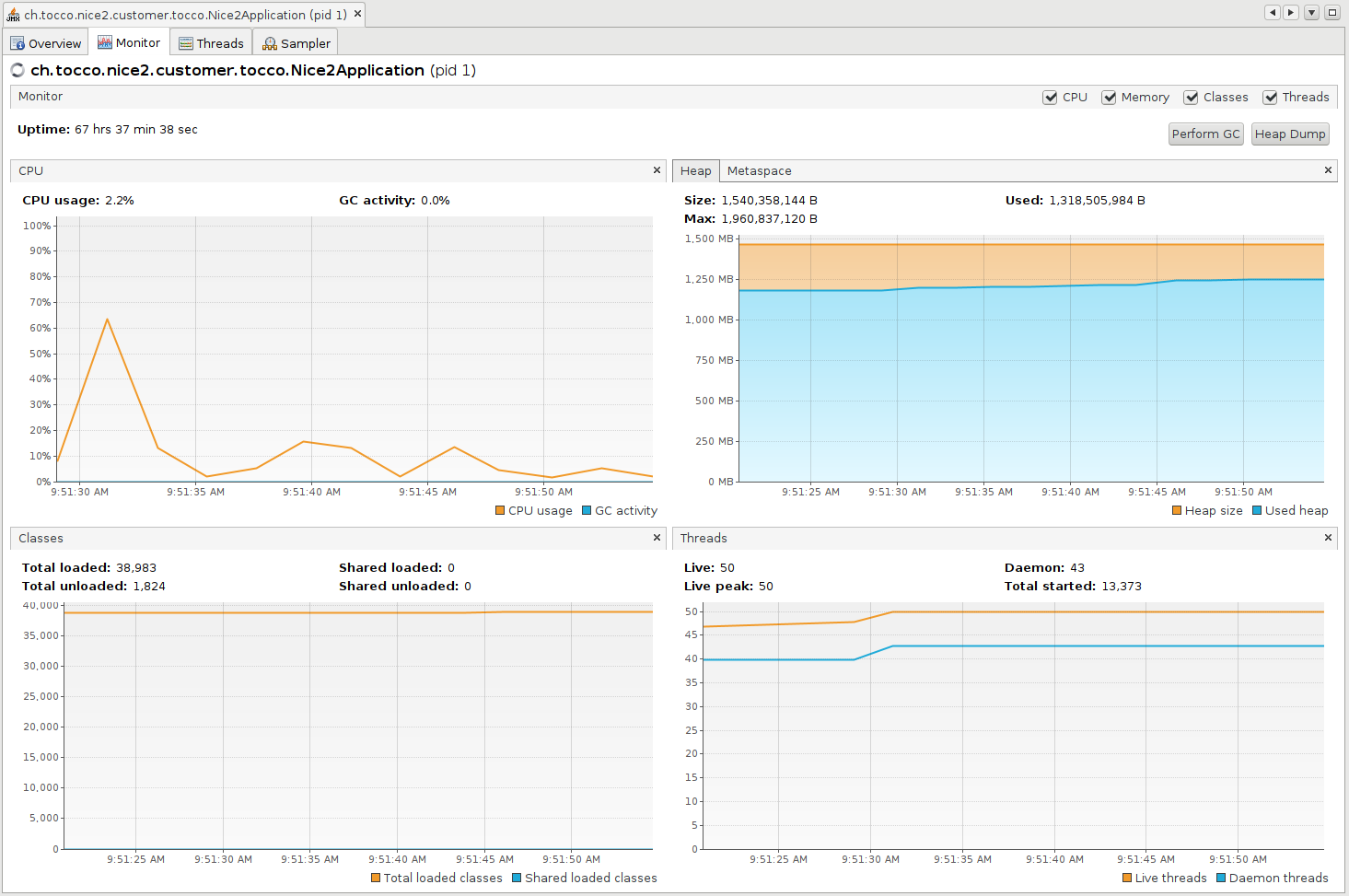Close the Threads graph panel
This screenshot has height=896, width=1349.
click(x=1328, y=538)
